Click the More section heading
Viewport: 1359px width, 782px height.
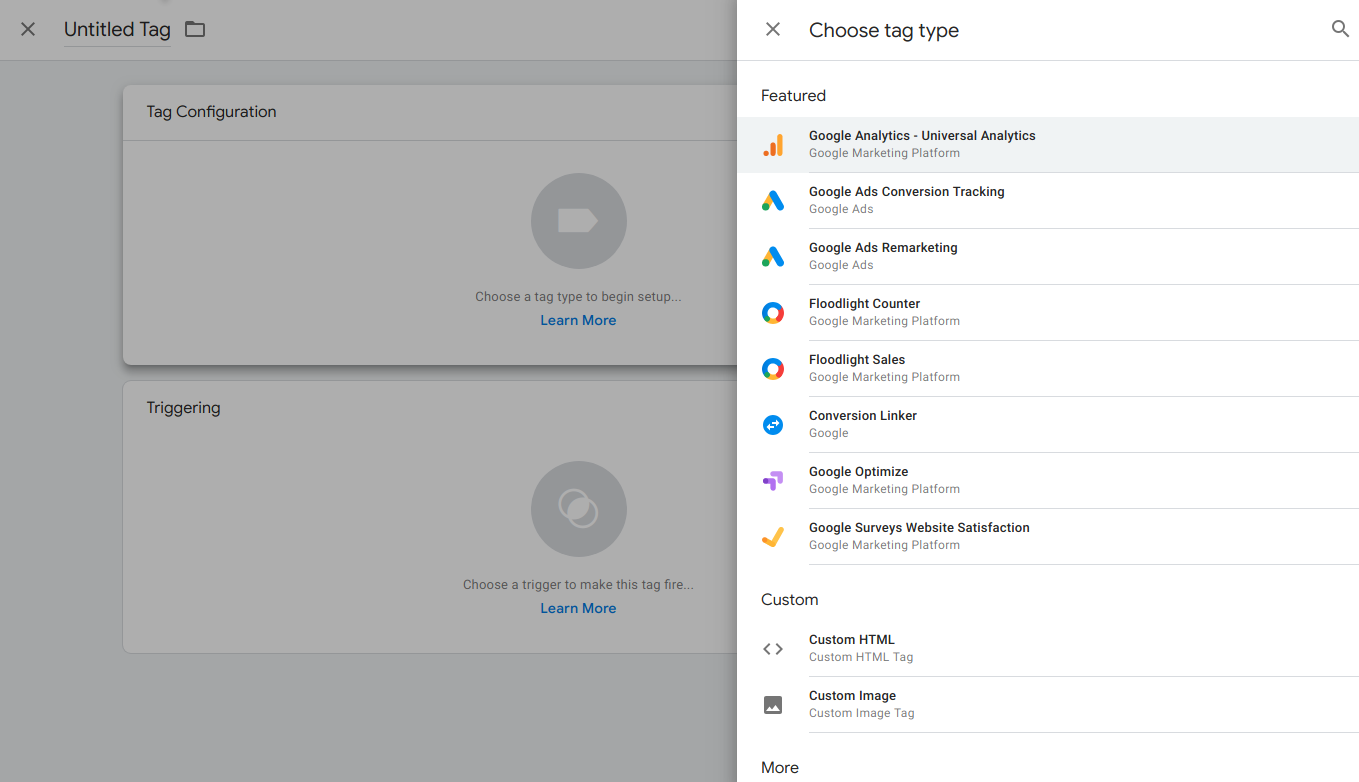780,768
